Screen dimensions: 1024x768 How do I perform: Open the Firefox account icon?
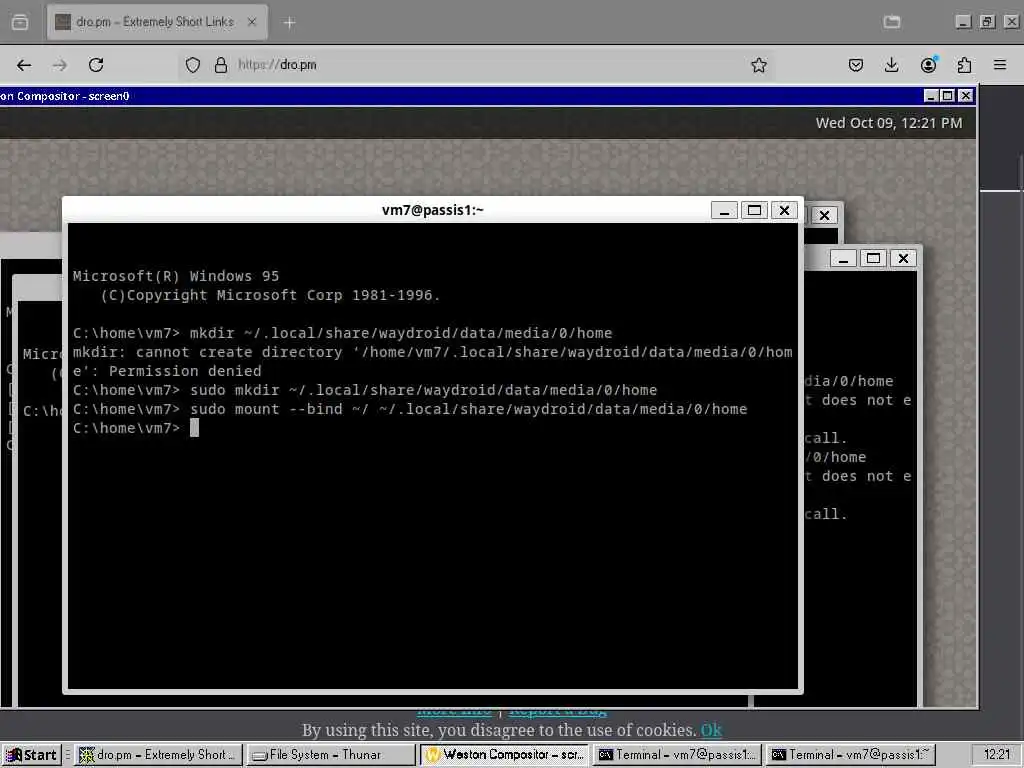928,65
